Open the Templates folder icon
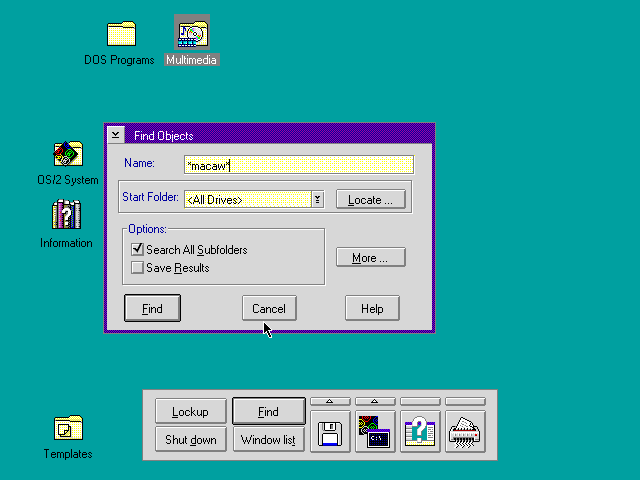Image resolution: width=640 pixels, height=480 pixels. 68,427
